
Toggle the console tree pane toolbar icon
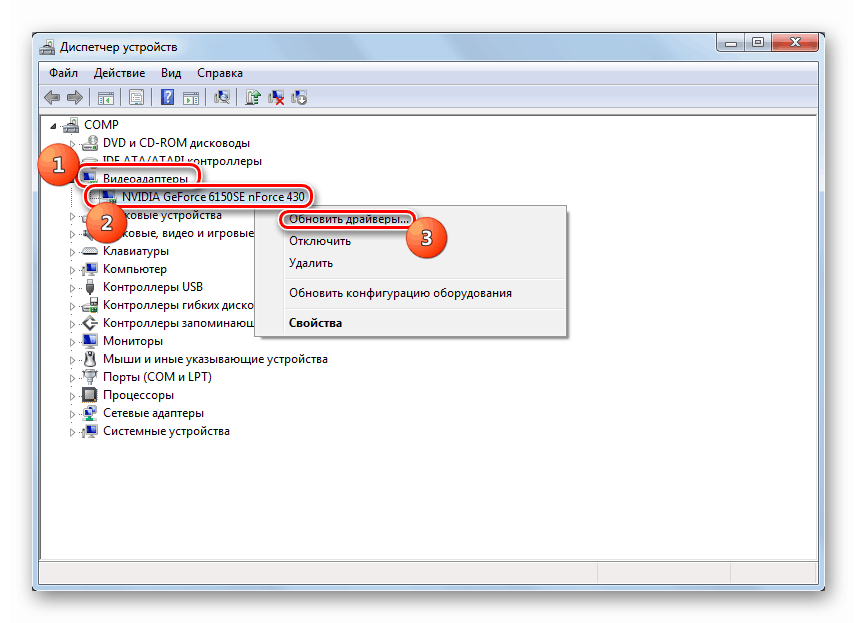coord(105,98)
